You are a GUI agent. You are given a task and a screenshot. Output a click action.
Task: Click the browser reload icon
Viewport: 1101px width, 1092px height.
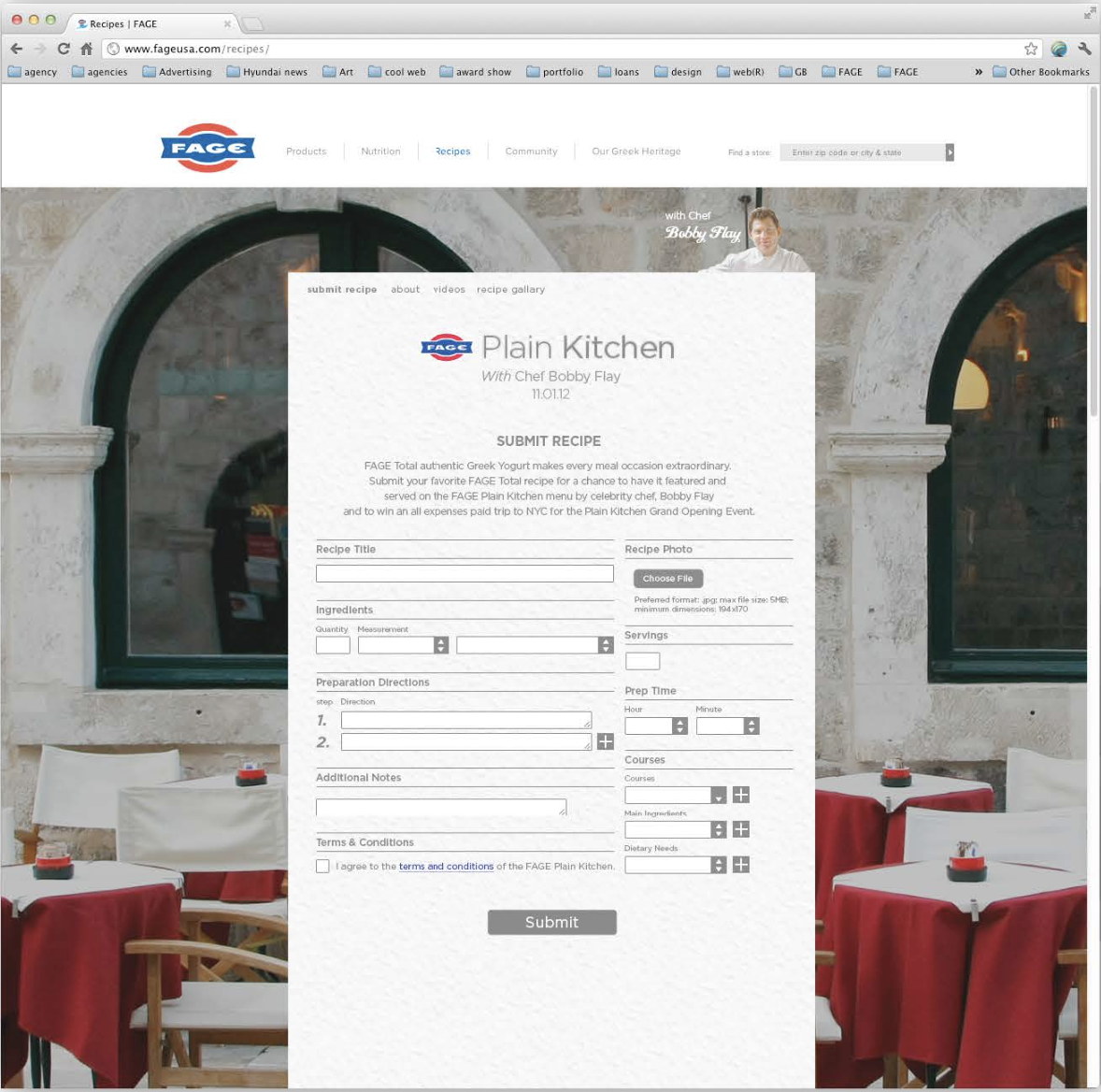(x=63, y=48)
